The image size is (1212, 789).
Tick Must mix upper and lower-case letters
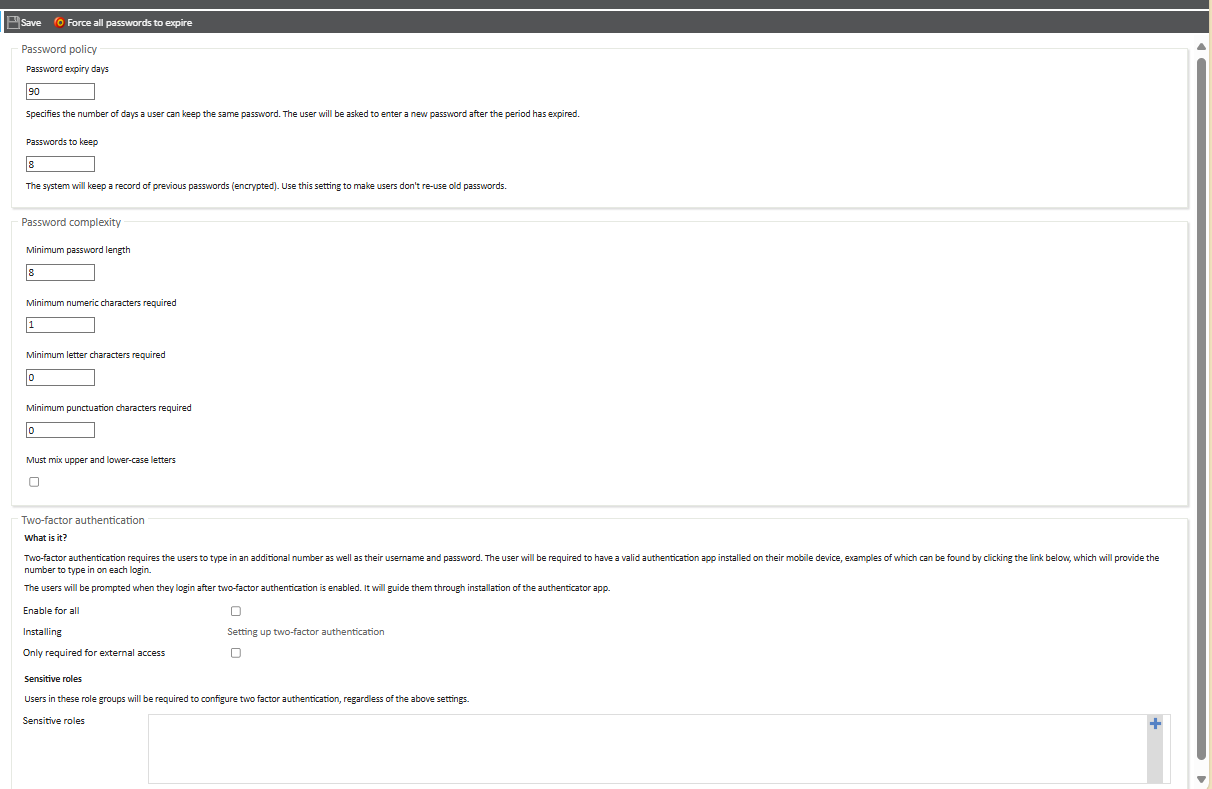click(34, 482)
